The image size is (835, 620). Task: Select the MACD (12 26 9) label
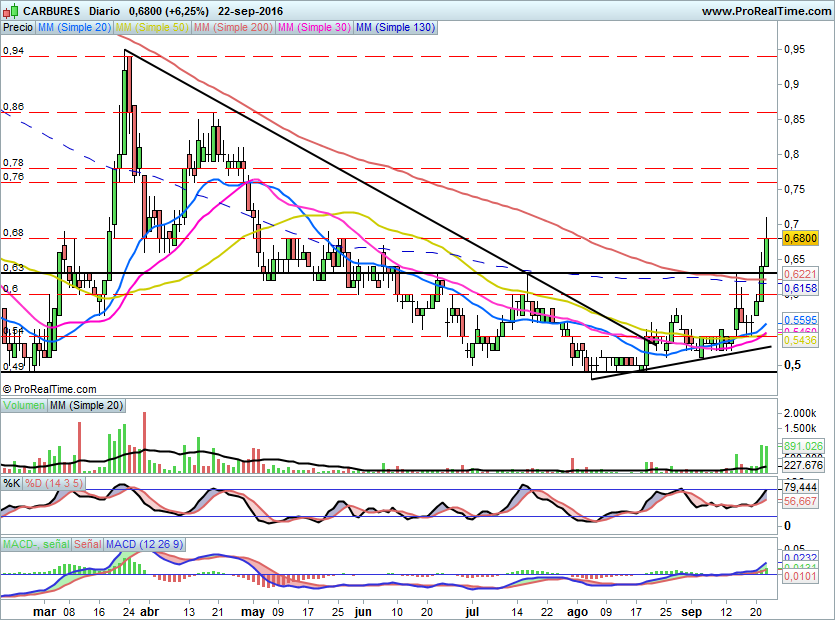point(144,543)
